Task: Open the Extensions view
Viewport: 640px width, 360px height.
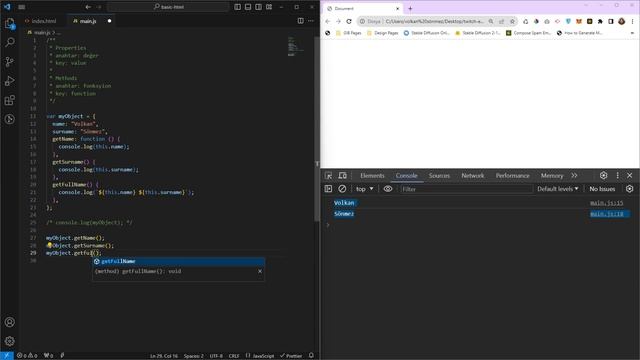Action: click(9, 100)
